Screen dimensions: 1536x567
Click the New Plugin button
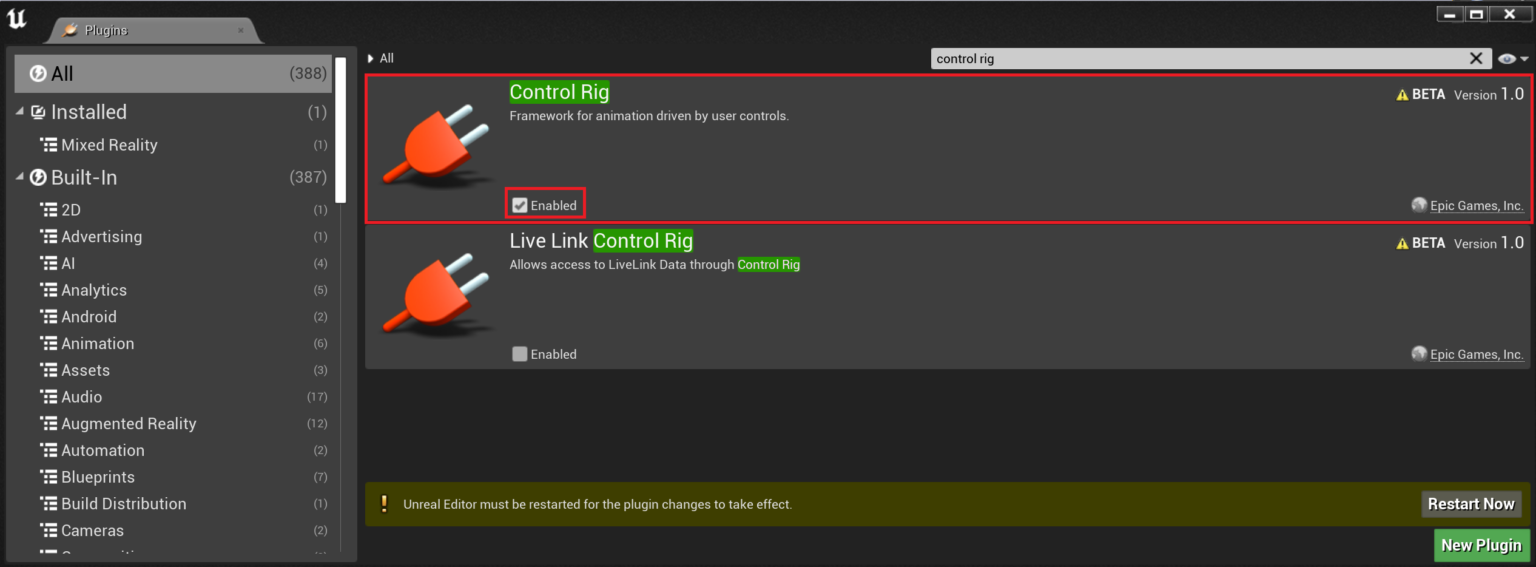coord(1481,545)
